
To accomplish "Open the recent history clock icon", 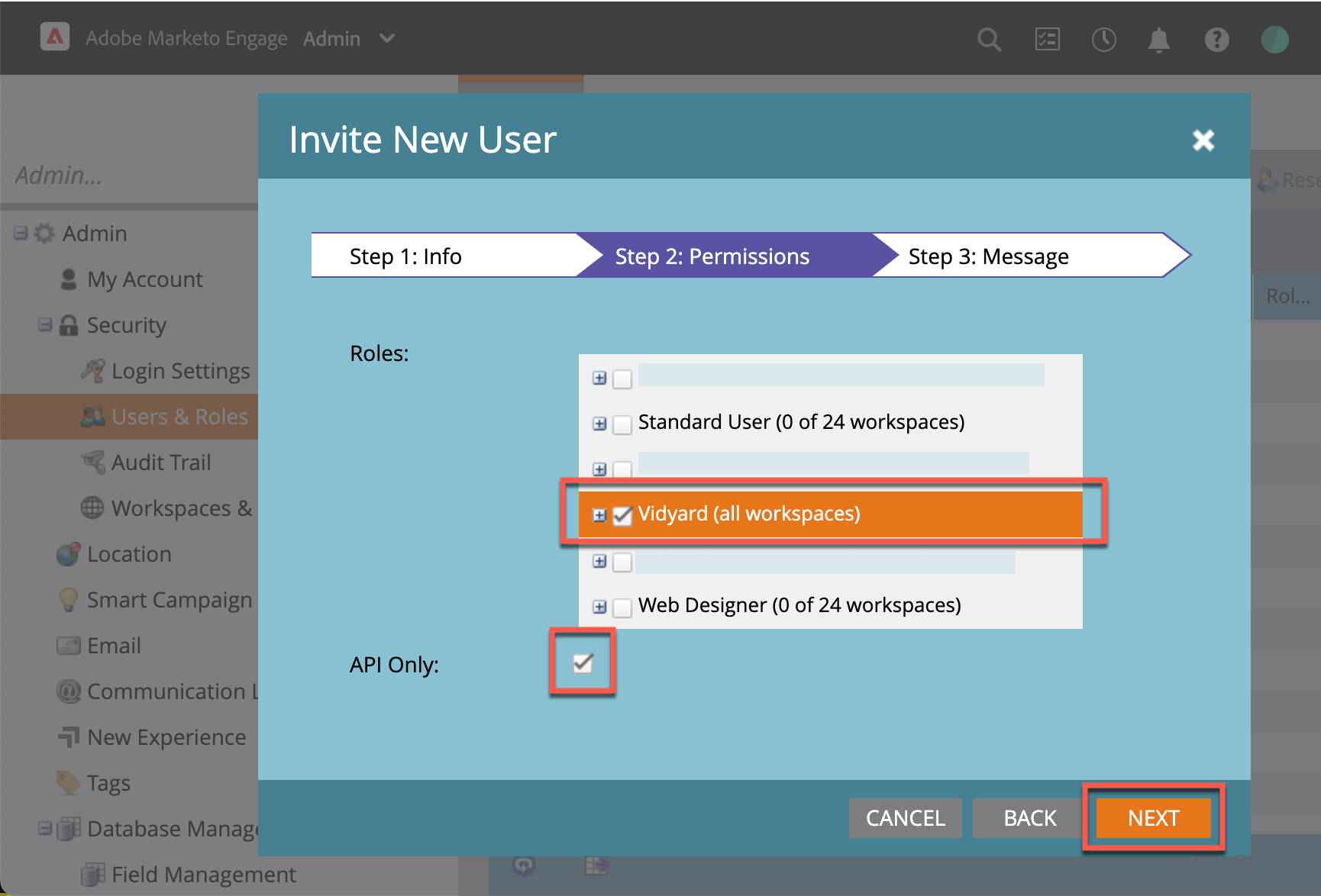I will [1103, 39].
